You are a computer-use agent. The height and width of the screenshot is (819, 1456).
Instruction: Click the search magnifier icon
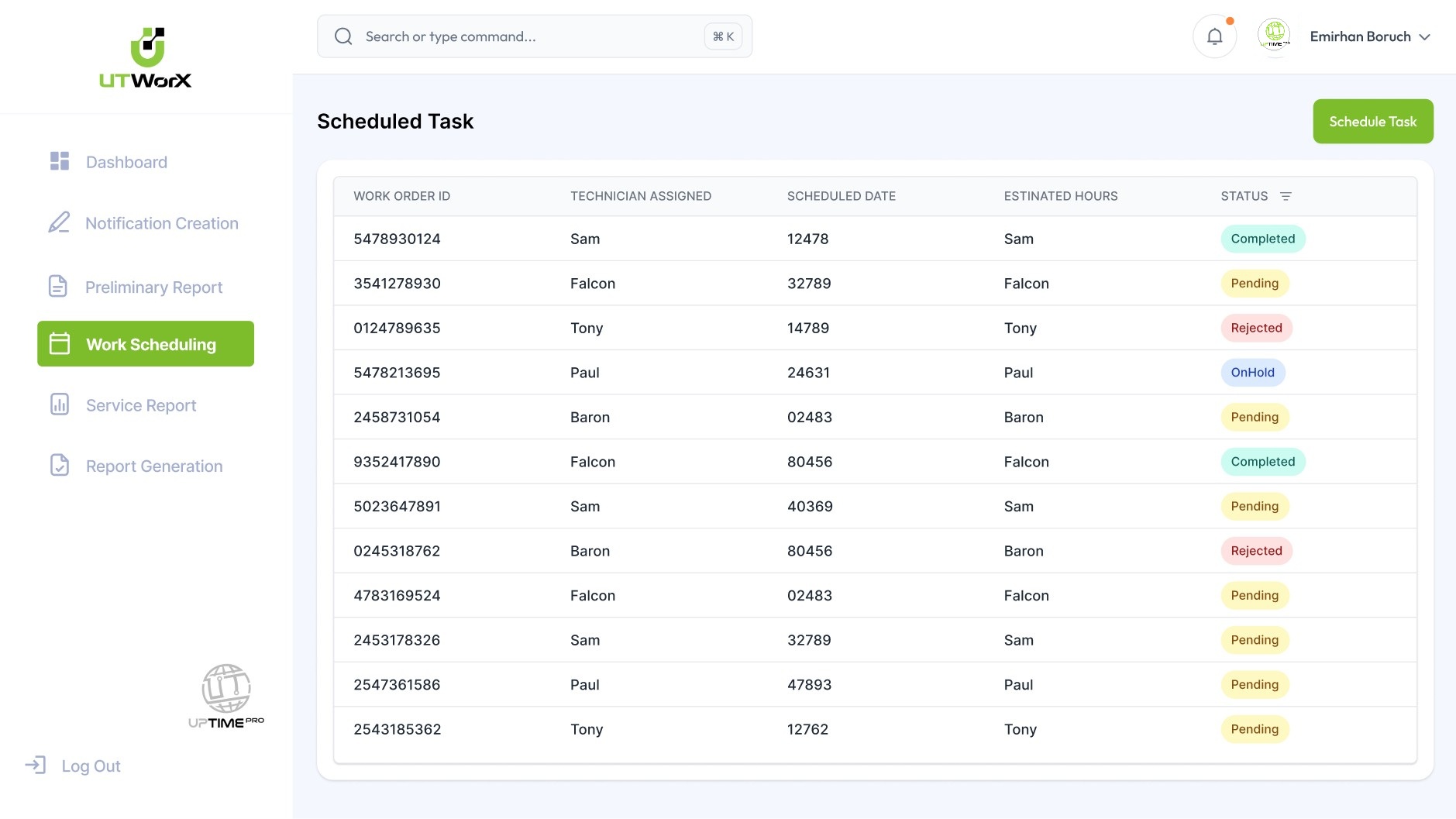click(343, 36)
